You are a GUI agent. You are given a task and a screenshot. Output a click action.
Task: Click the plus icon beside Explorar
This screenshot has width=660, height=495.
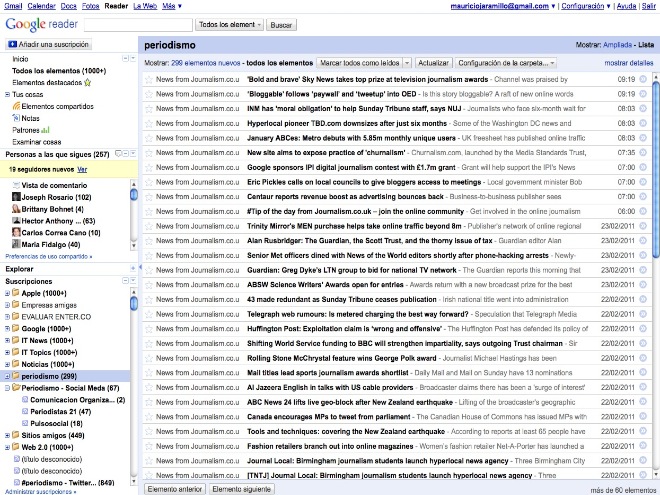(x=133, y=268)
